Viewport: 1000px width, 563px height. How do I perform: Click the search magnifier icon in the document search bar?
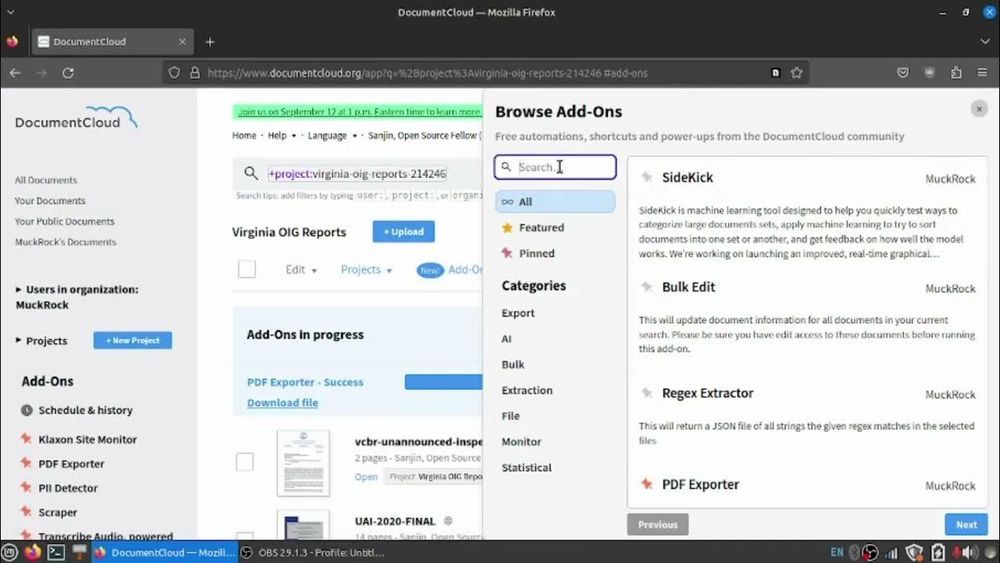[251, 173]
